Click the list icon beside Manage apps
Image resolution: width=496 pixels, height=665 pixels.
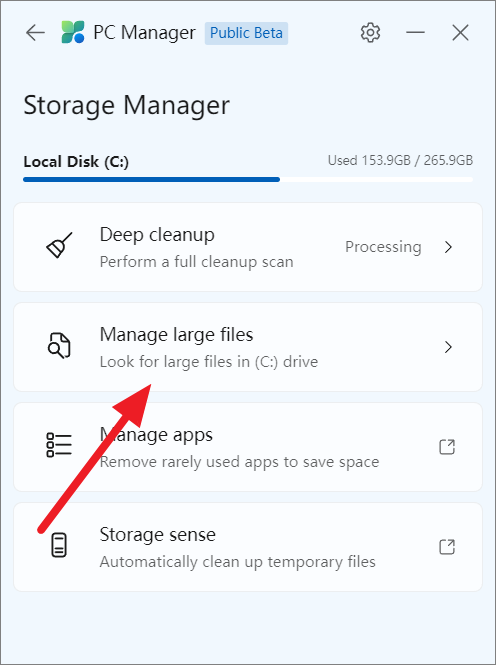coord(59,445)
